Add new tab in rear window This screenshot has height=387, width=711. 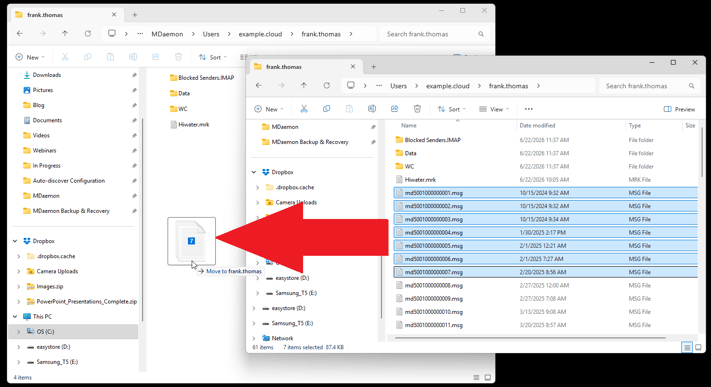[x=135, y=15]
